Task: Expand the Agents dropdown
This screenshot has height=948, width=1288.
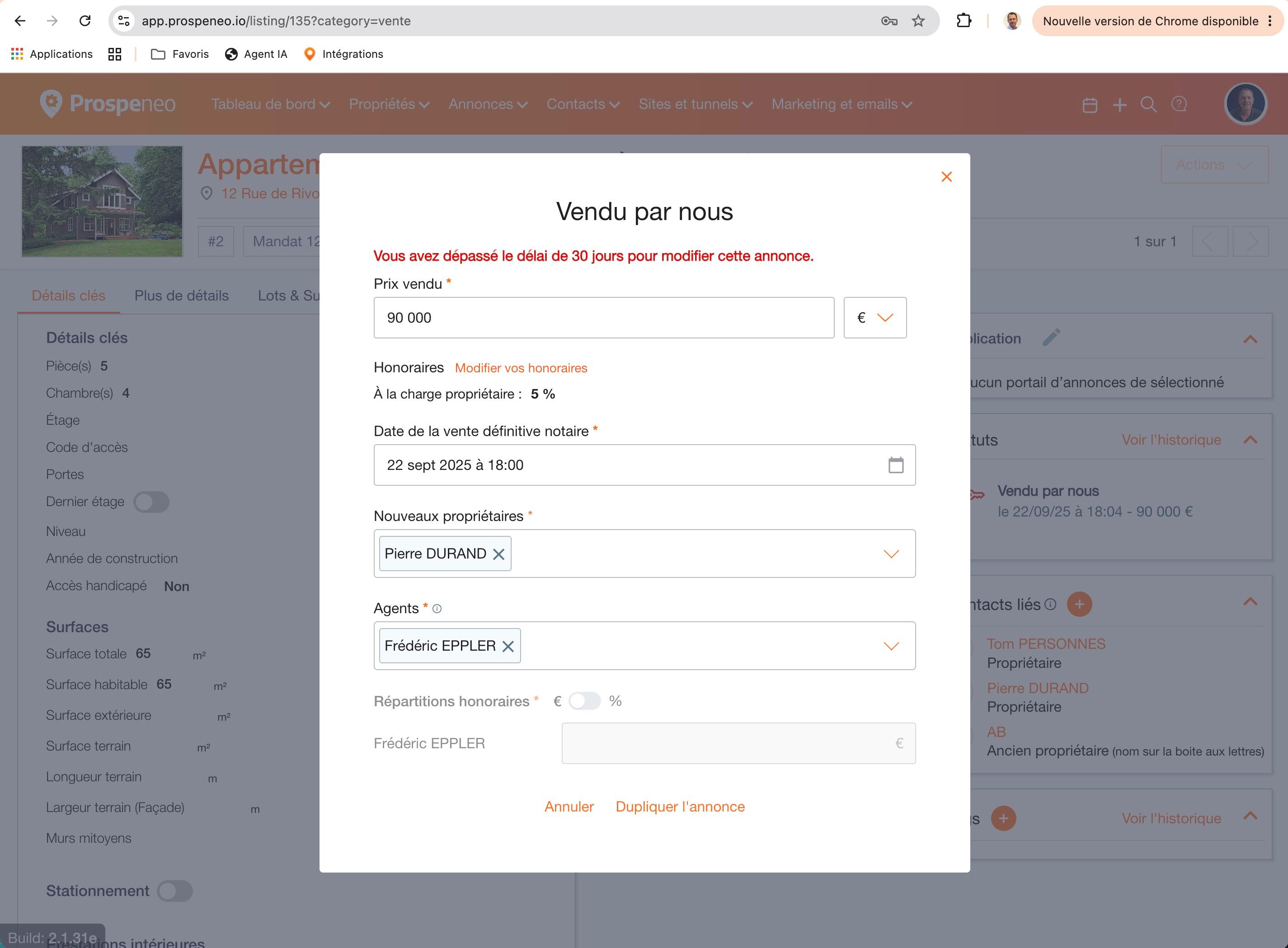Action: tap(891, 646)
